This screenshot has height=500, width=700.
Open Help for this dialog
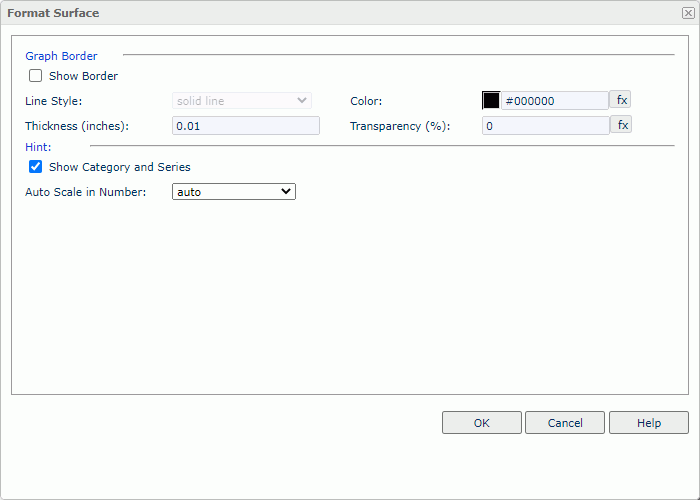649,423
